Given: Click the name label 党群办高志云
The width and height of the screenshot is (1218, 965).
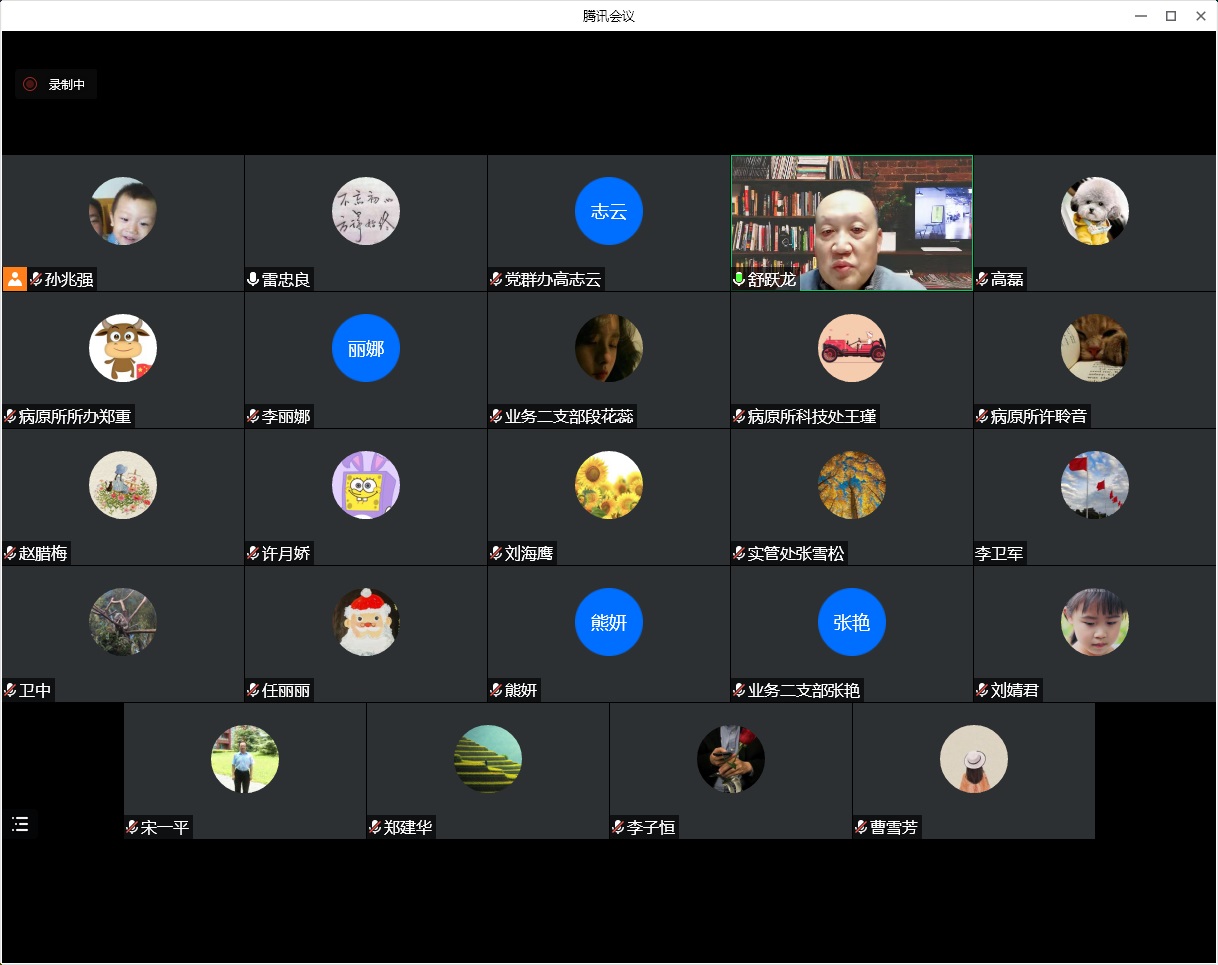Looking at the screenshot, I should click(553, 279).
